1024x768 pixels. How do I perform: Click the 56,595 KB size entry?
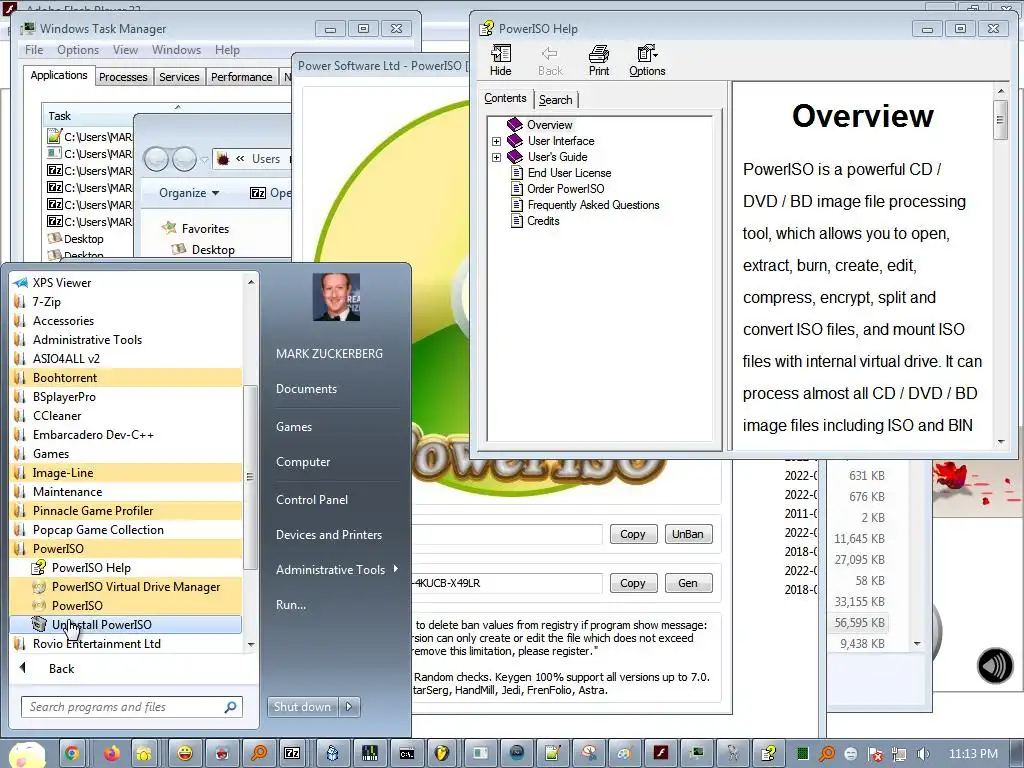[x=859, y=623]
